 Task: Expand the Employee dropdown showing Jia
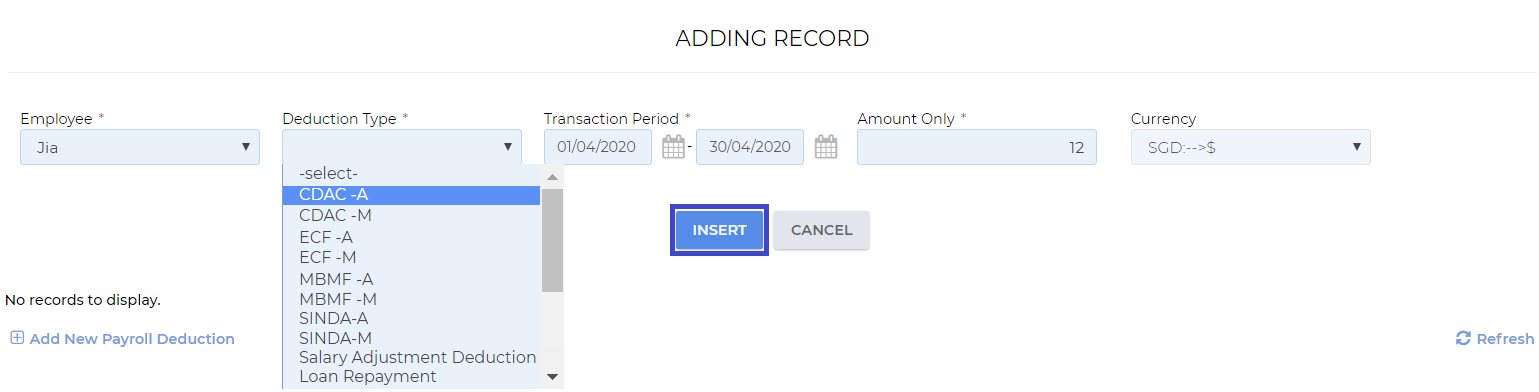(x=140, y=147)
